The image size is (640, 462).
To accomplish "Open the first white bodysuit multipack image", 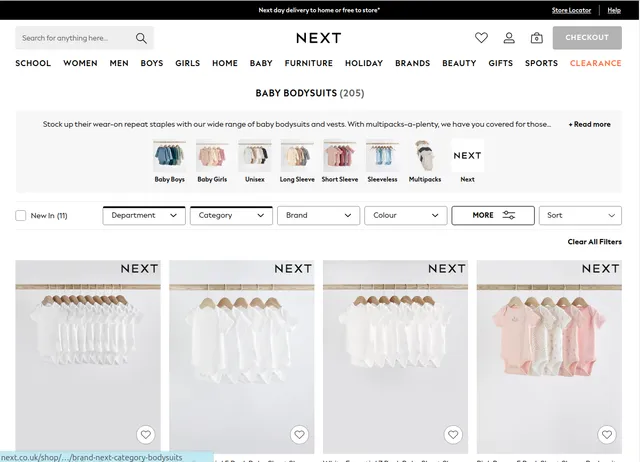I will pyautogui.click(x=88, y=357).
